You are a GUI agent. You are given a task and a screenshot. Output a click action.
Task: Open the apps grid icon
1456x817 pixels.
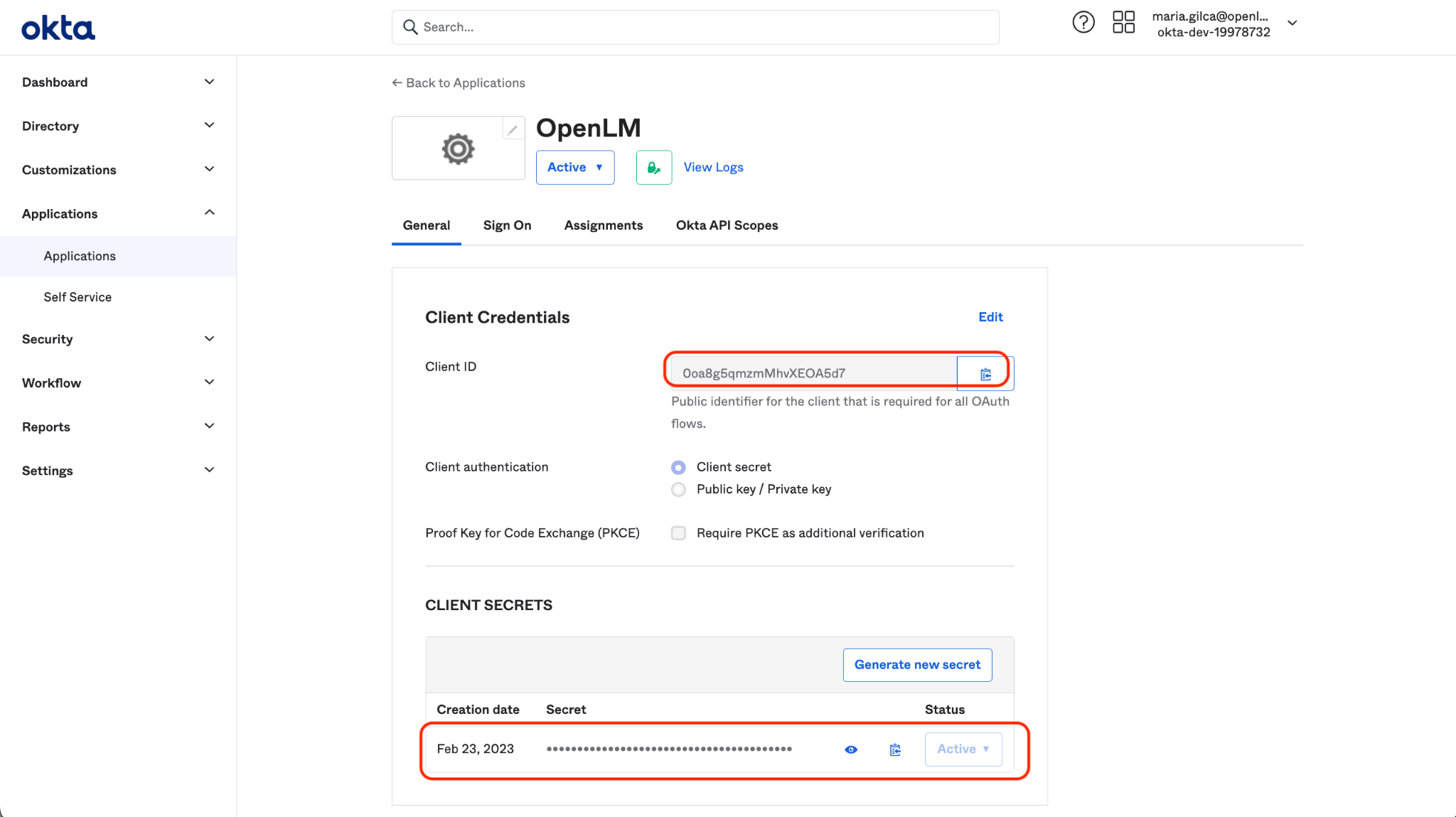pos(1123,23)
